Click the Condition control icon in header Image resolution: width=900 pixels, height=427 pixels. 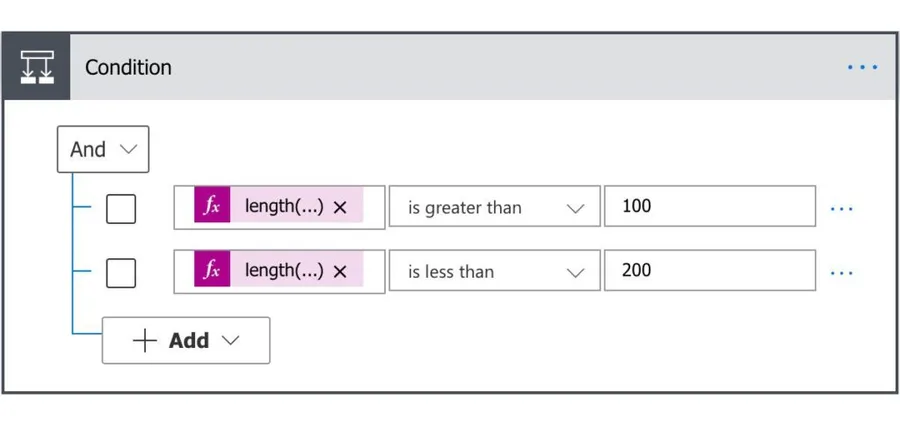pyautogui.click(x=36, y=67)
